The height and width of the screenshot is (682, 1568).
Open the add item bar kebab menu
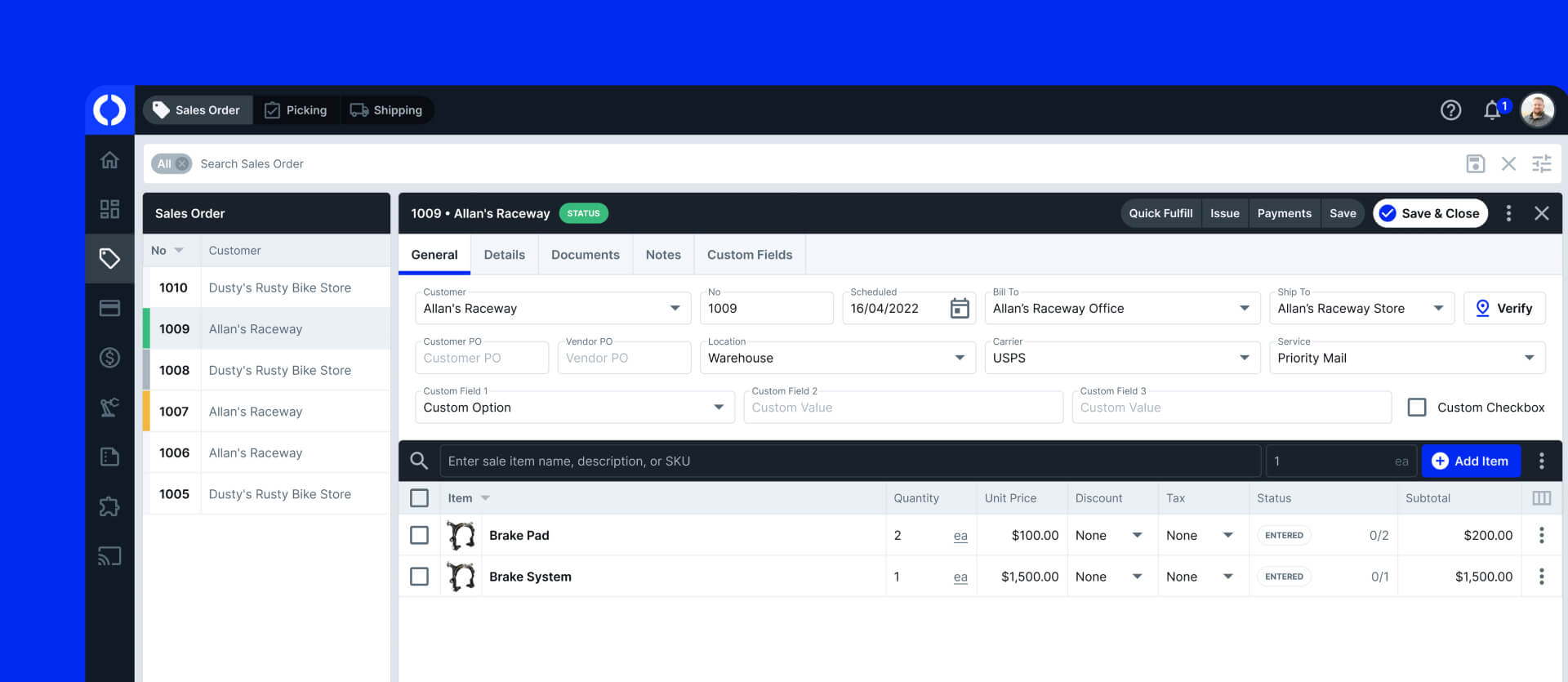pyautogui.click(x=1542, y=461)
